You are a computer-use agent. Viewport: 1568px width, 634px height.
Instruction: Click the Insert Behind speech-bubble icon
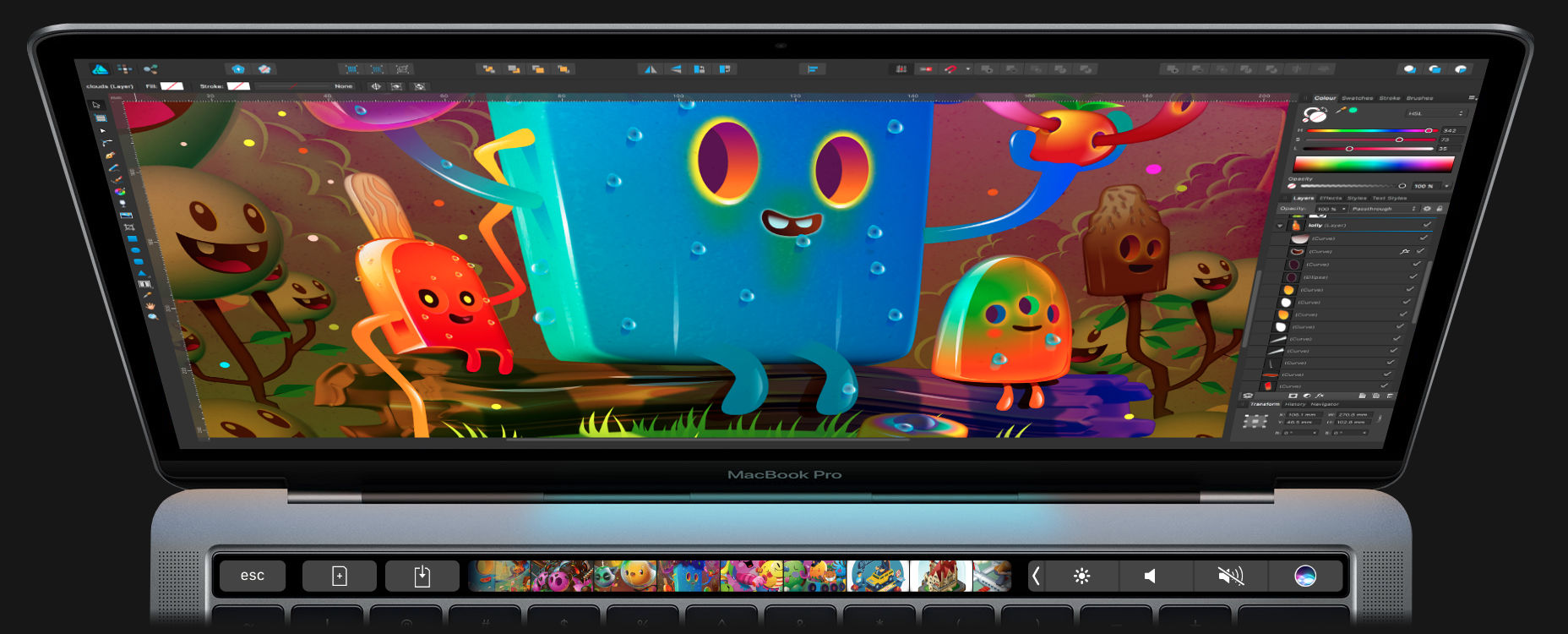1408,69
